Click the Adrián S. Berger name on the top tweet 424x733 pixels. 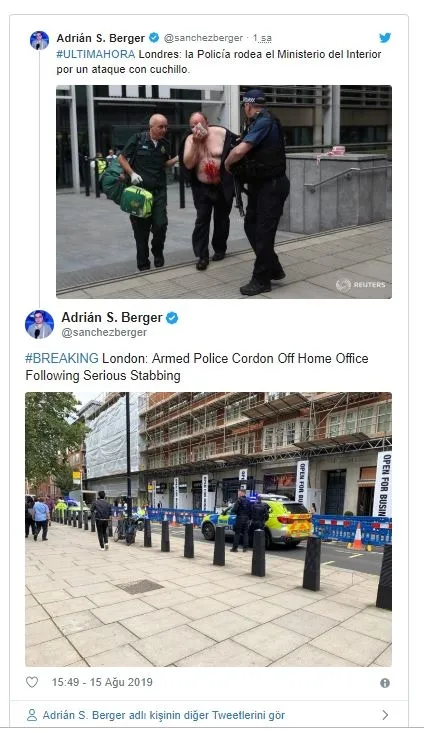click(x=101, y=38)
